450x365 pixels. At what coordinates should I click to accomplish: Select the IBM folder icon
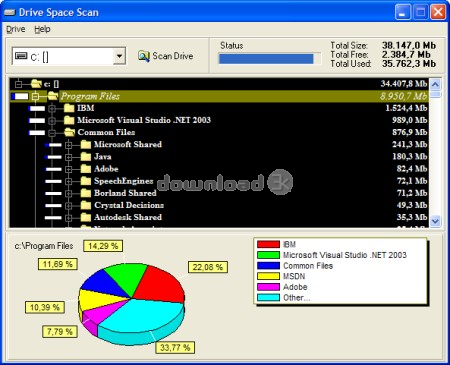click(69, 108)
